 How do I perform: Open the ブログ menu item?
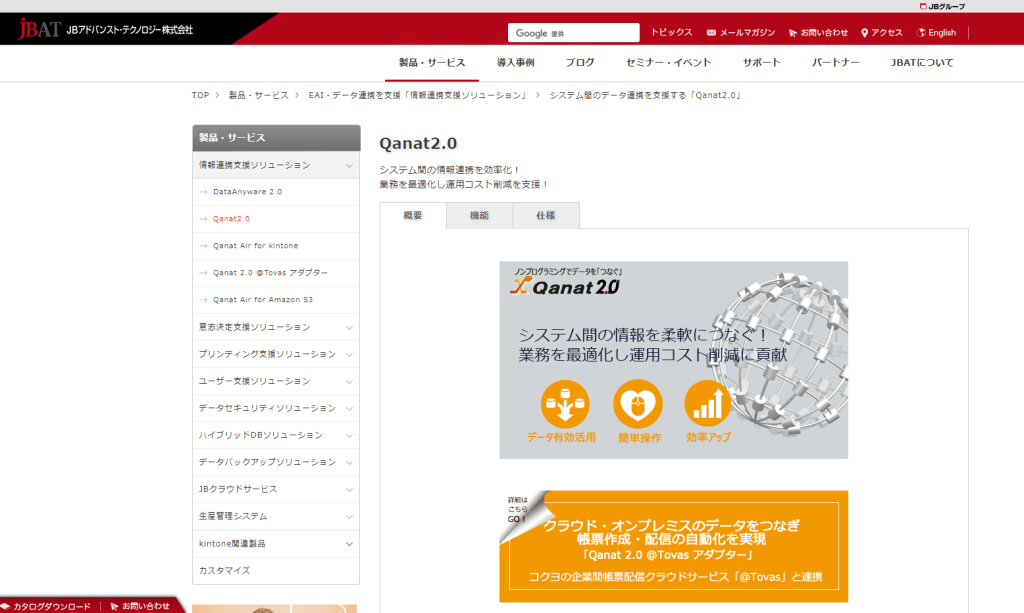(x=580, y=63)
